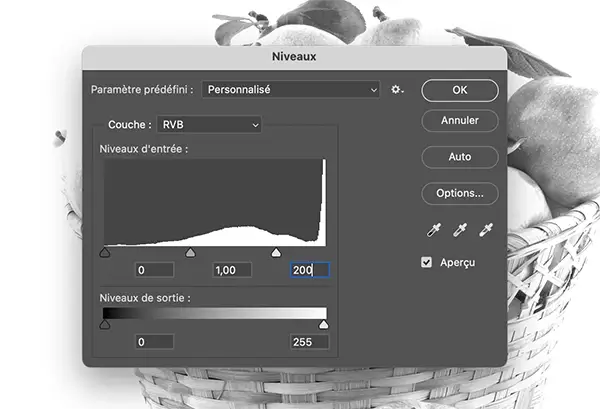600x409 pixels.
Task: Click the Auto button
Action: [460, 157]
